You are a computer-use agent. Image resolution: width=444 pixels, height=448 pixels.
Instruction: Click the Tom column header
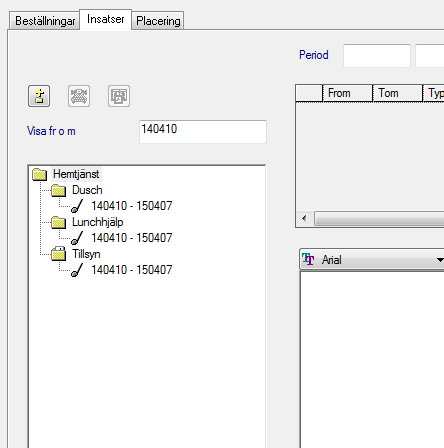pyautogui.click(x=398, y=93)
